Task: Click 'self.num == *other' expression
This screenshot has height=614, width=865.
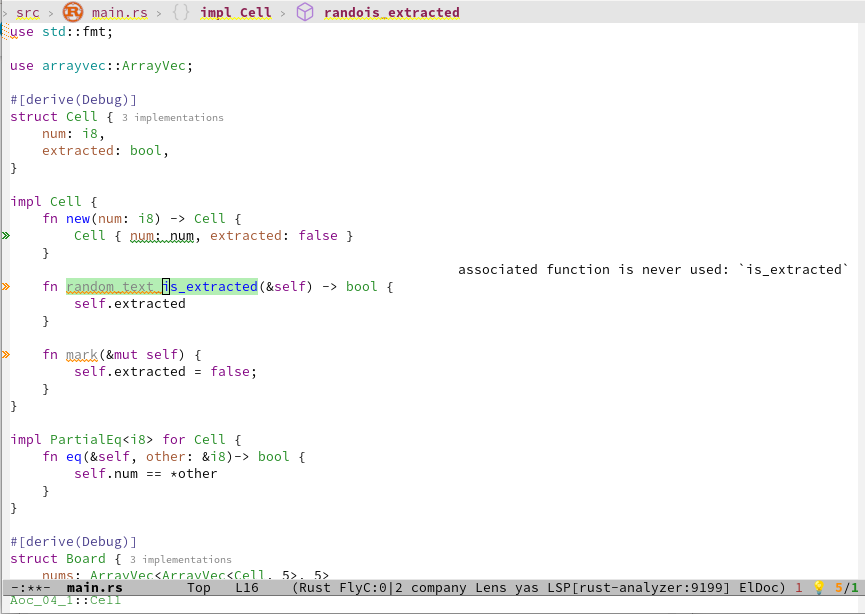Action: tap(146, 473)
